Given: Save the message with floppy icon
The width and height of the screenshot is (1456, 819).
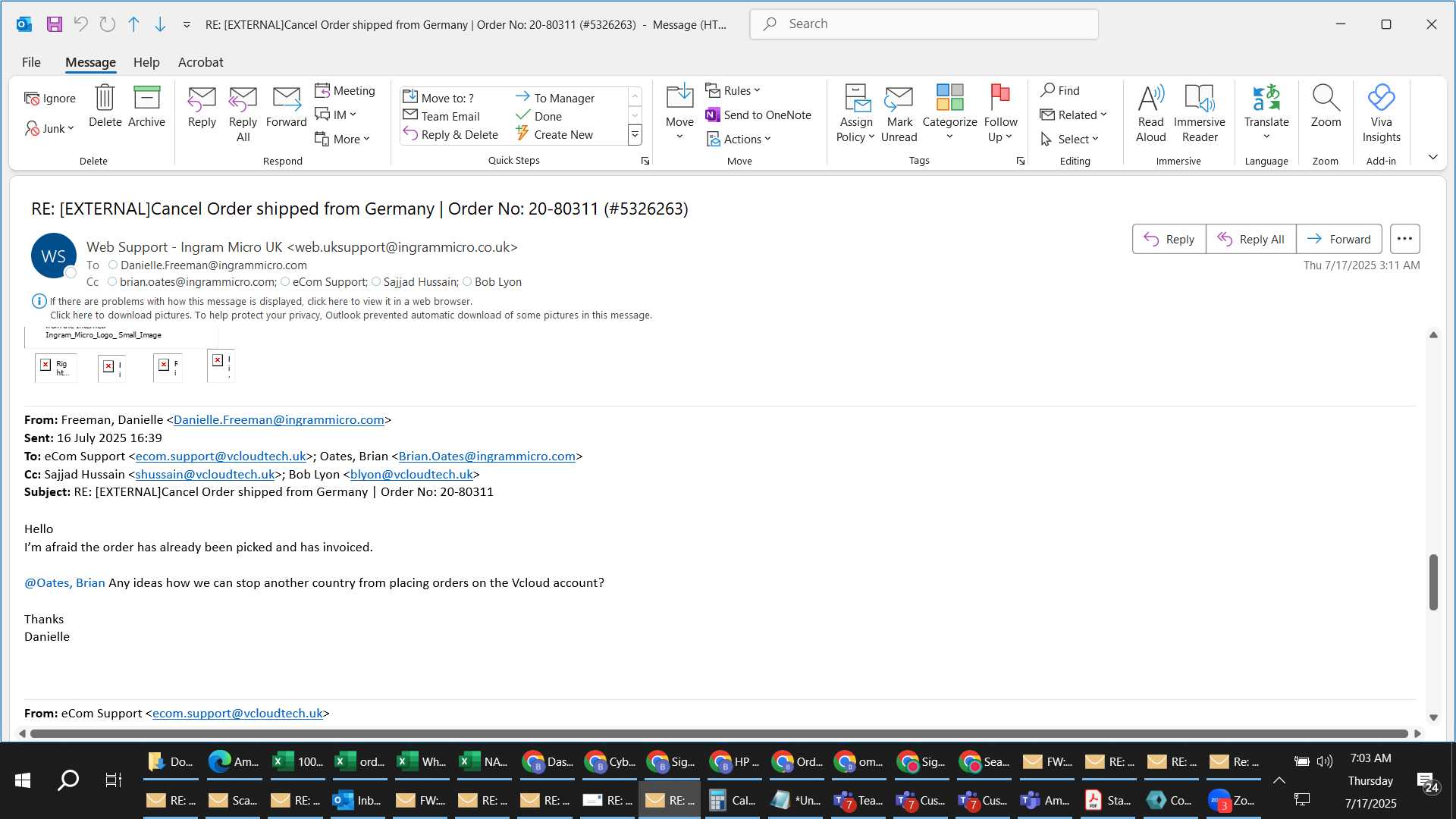Looking at the screenshot, I should (54, 24).
